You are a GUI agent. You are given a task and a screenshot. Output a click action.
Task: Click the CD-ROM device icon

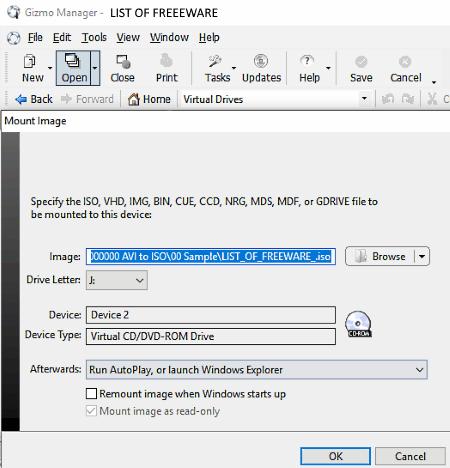pos(358,324)
